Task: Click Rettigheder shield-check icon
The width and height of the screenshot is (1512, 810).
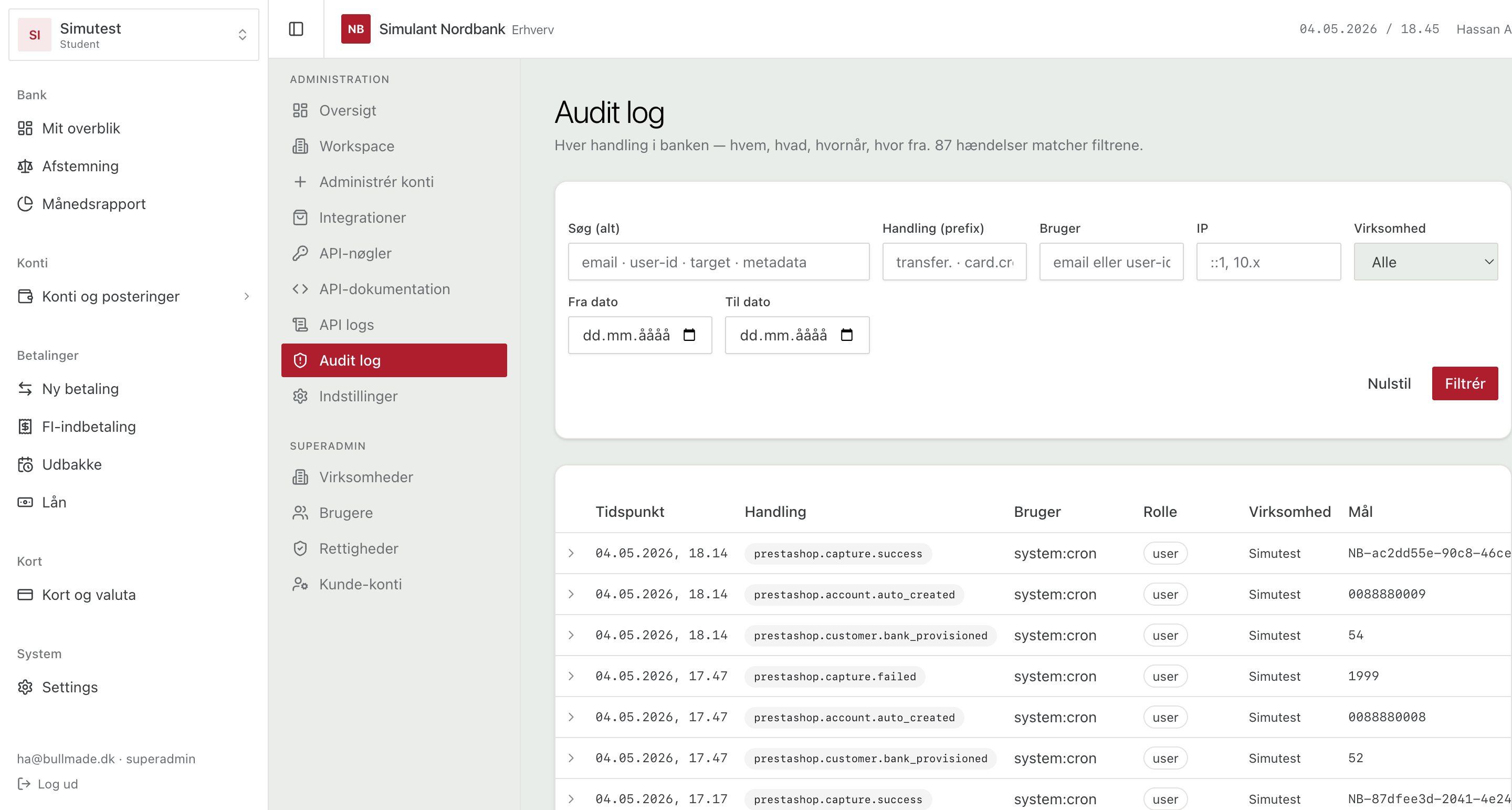Action: coord(300,548)
